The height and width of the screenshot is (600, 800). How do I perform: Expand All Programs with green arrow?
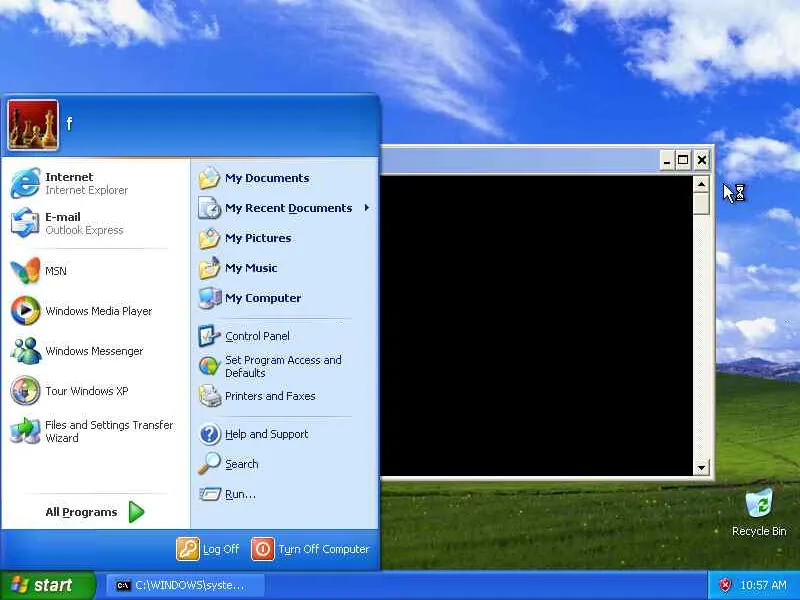pyautogui.click(x=136, y=512)
